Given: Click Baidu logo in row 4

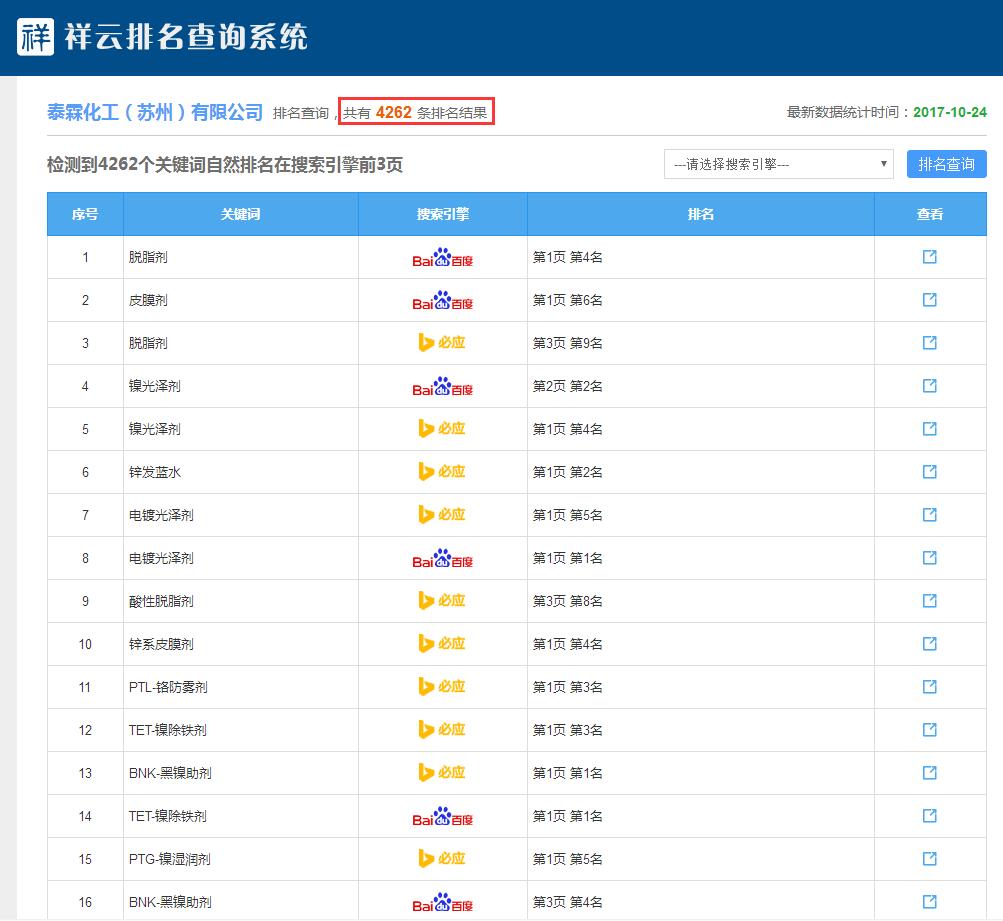Looking at the screenshot, I should coord(443,386).
